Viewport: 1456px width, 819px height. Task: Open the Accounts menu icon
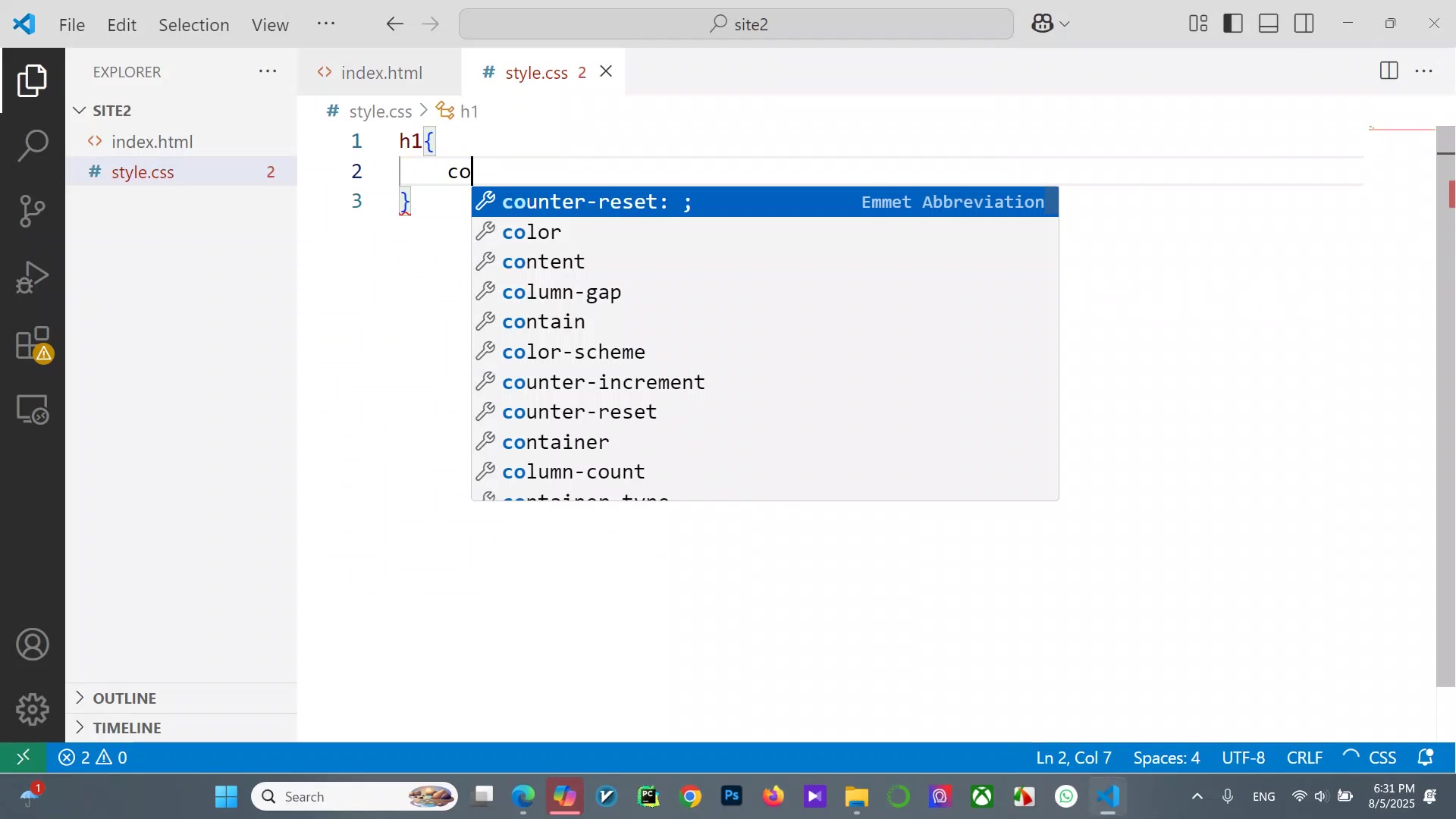pyautogui.click(x=33, y=645)
